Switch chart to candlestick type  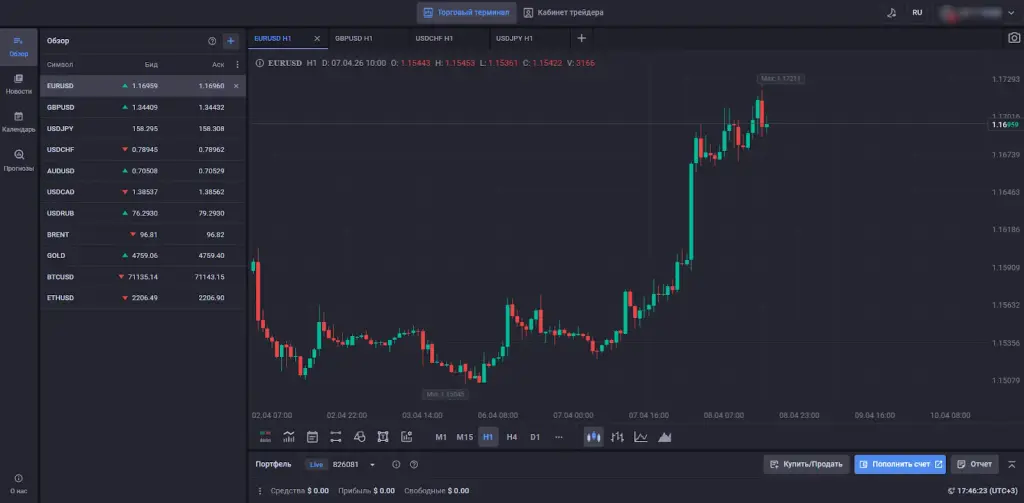tap(594, 437)
